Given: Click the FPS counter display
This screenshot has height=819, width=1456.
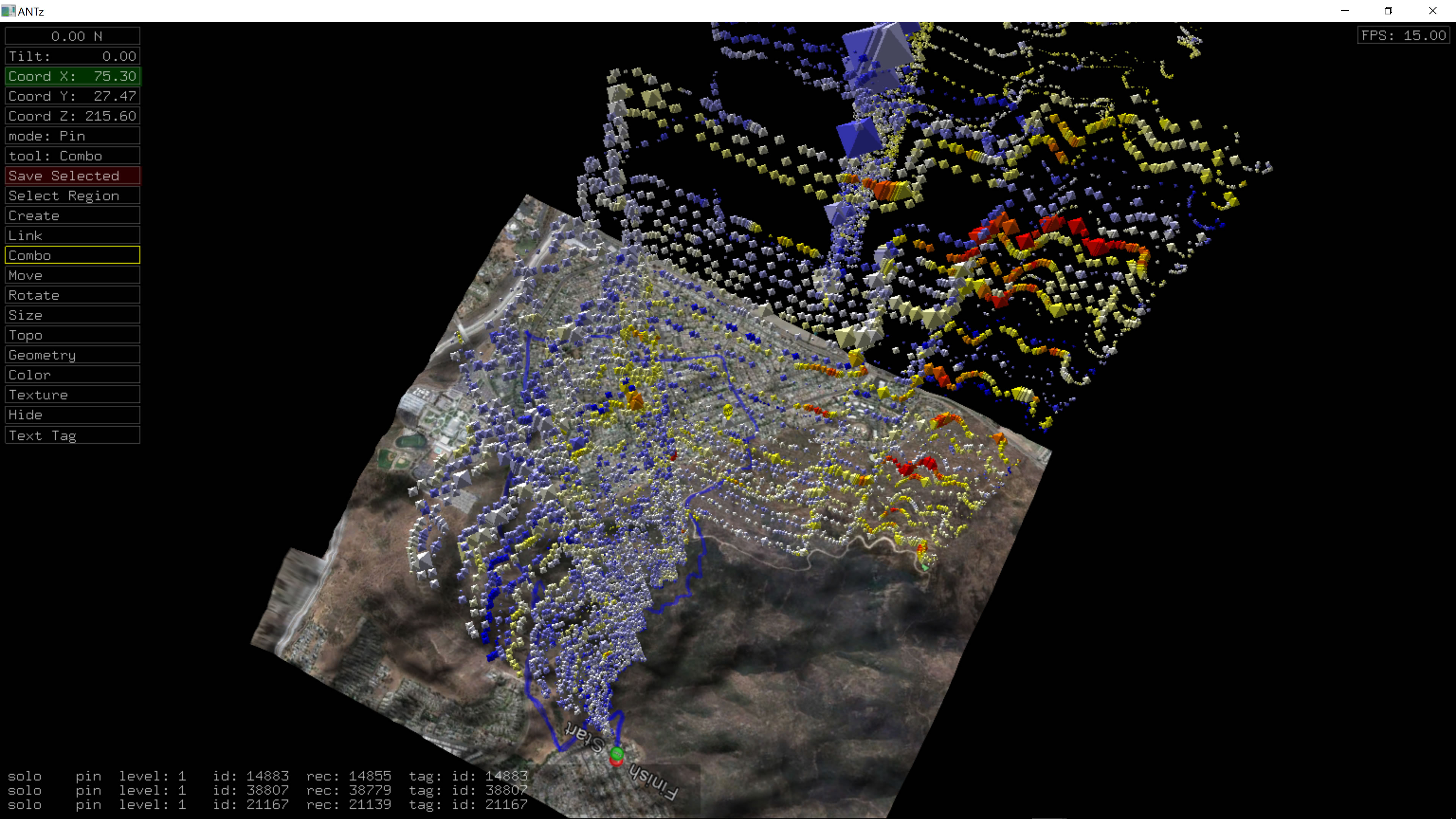Looking at the screenshot, I should tap(1403, 36).
